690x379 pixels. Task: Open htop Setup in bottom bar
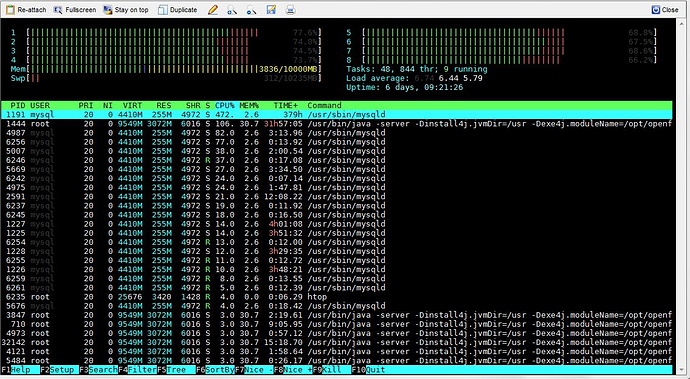tap(59, 369)
